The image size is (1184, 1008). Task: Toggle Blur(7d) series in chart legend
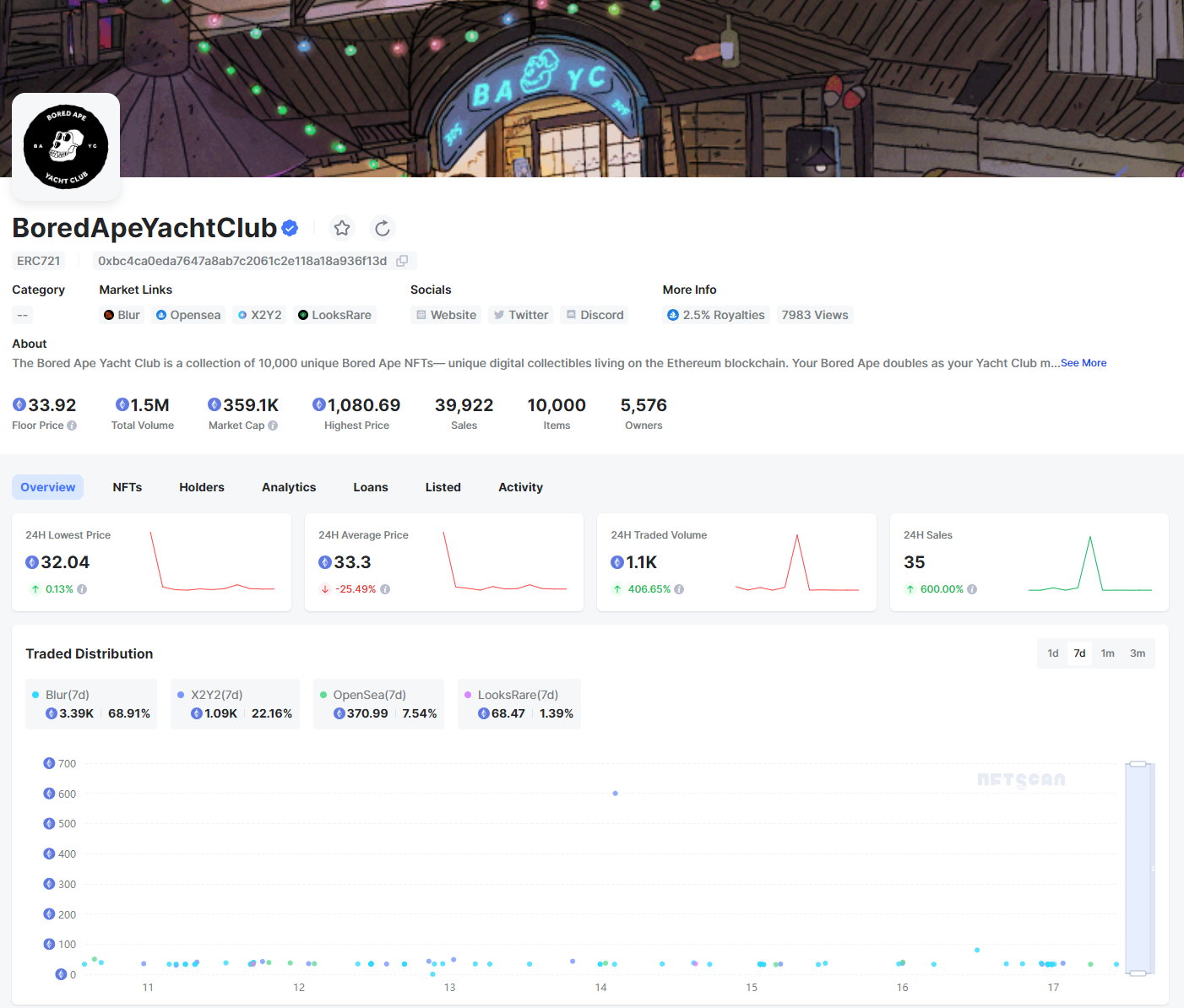click(68, 695)
